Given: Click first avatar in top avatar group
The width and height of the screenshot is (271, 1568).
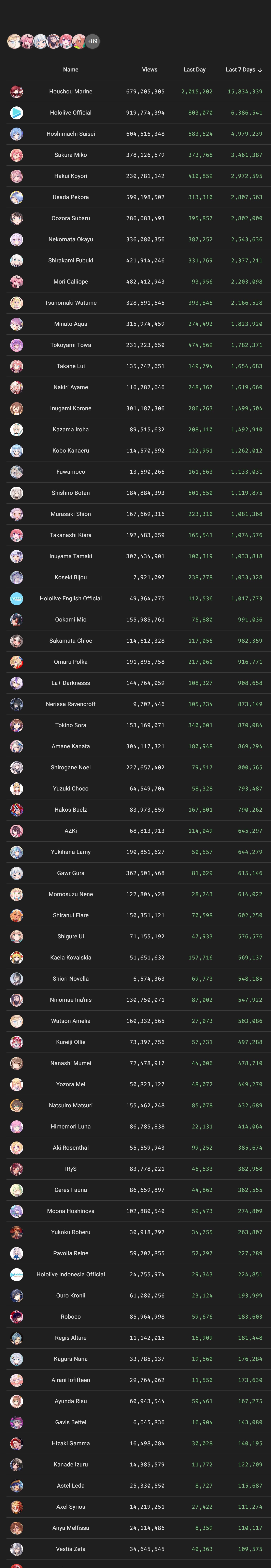Looking at the screenshot, I should (x=14, y=41).
